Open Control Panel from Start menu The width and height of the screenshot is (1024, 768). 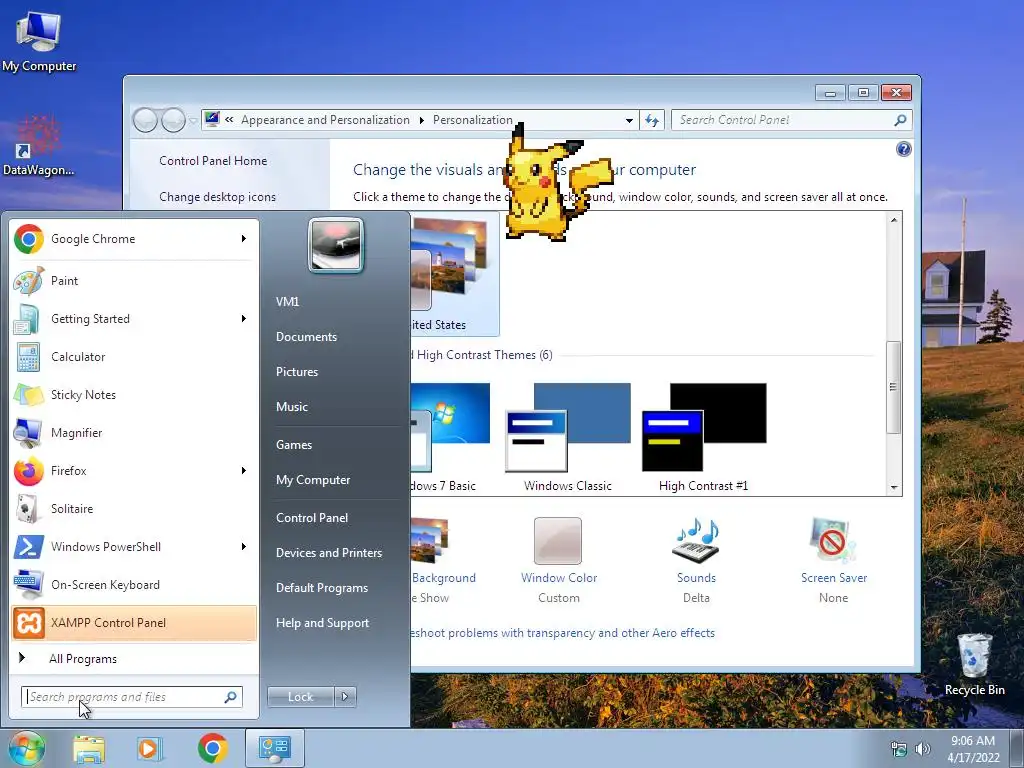click(x=312, y=518)
